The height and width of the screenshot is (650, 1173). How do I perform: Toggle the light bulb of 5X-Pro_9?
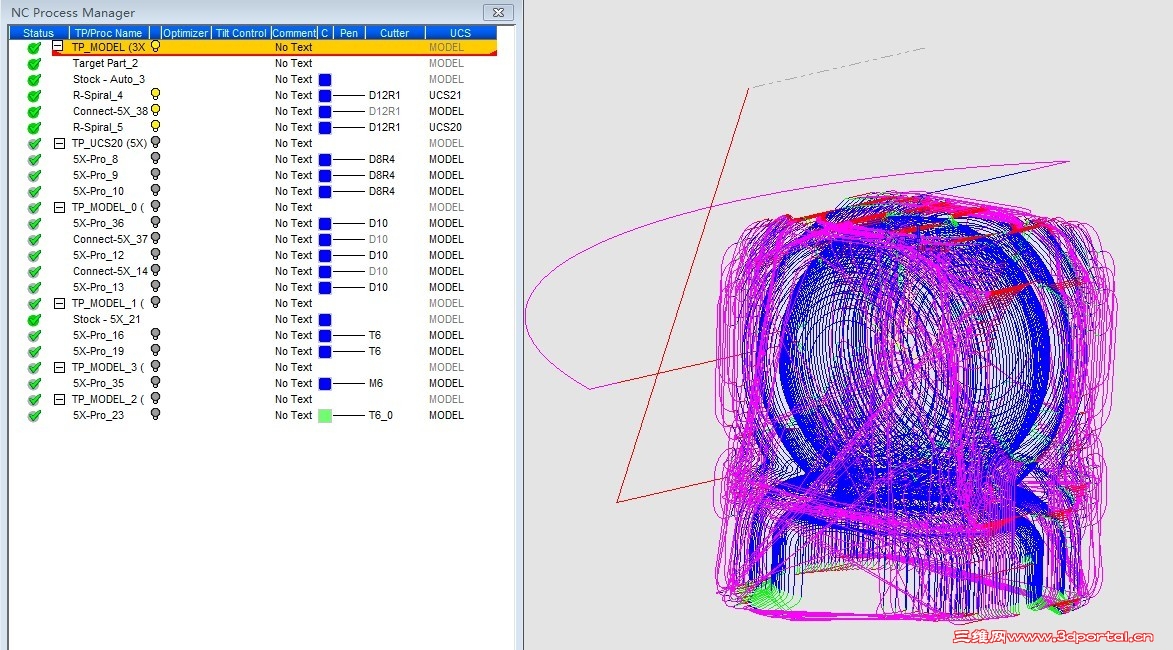[156, 174]
